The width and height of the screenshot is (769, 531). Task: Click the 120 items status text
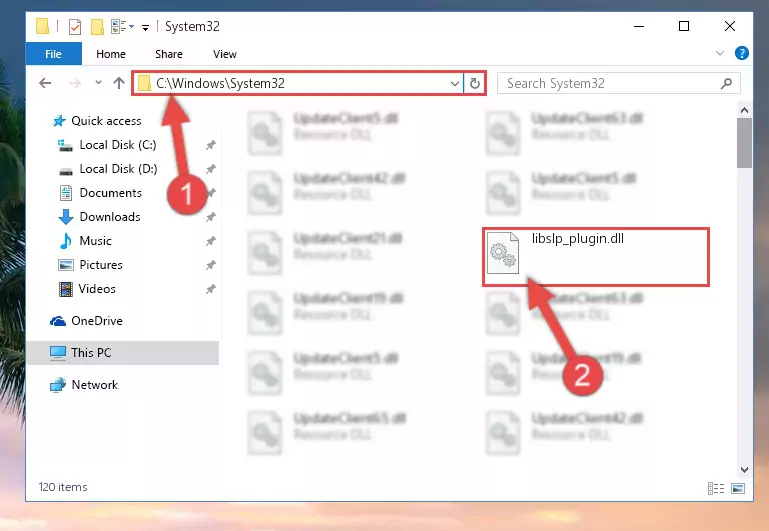[63, 487]
